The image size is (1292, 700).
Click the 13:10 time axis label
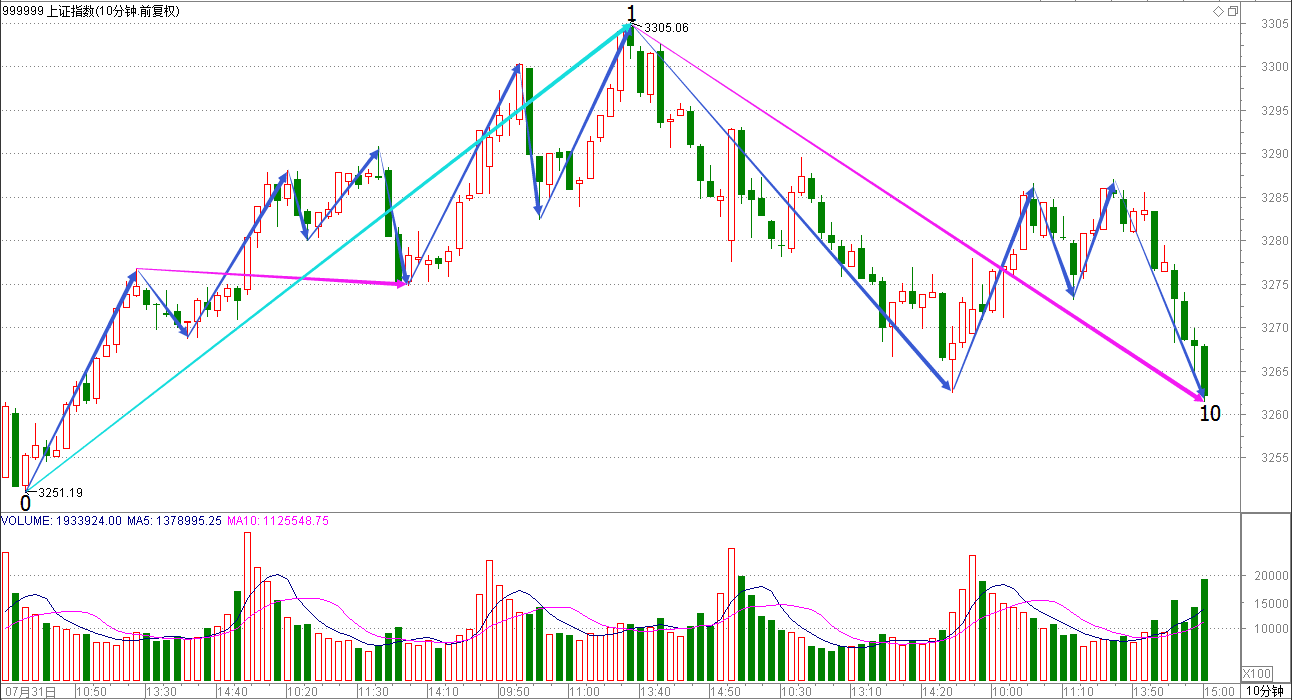866,691
